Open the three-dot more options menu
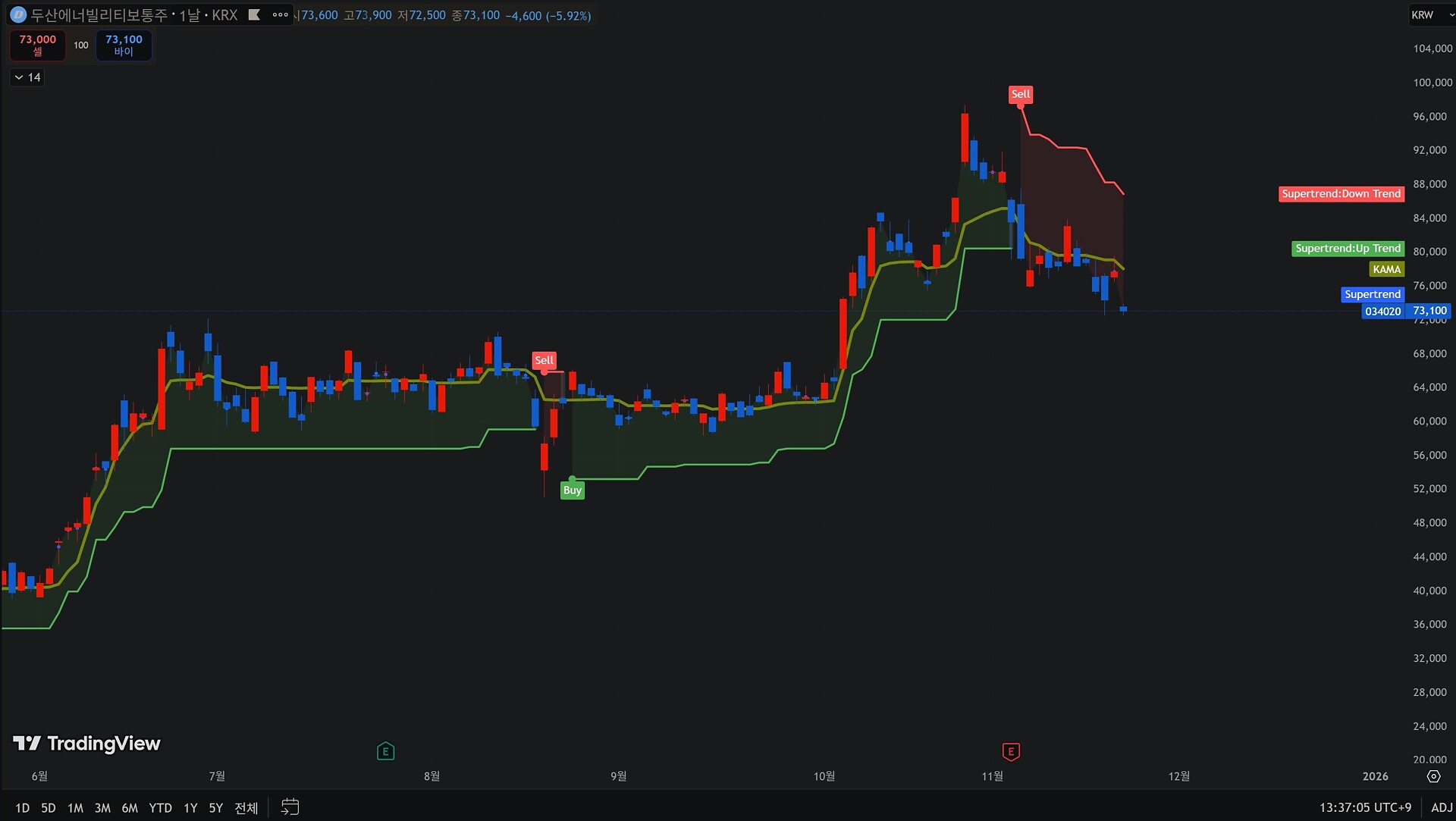 click(280, 15)
